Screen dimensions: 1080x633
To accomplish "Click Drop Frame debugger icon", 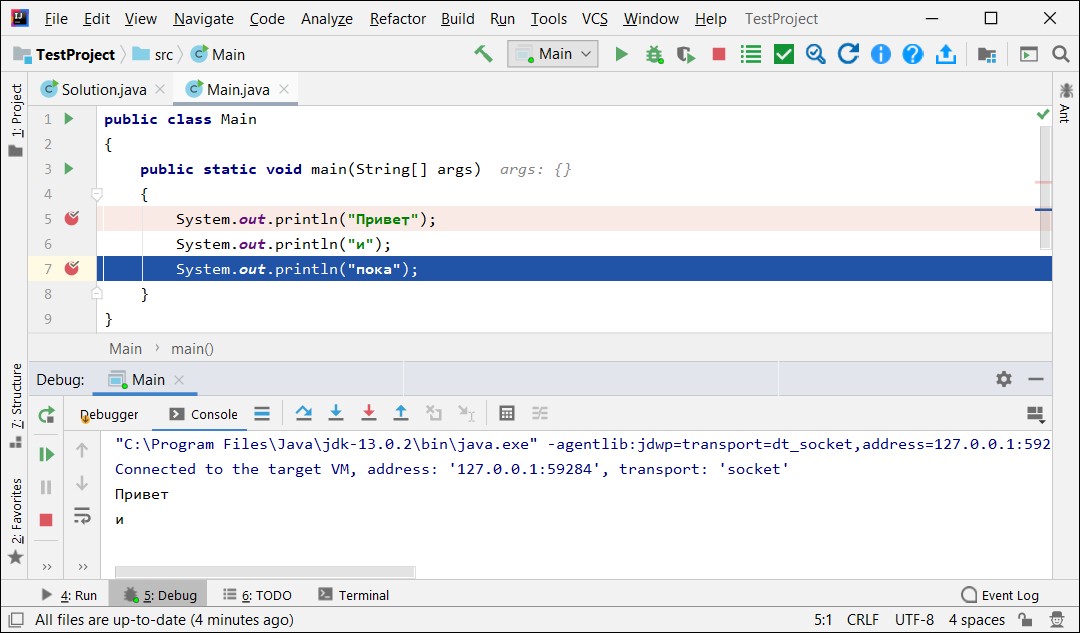I will pos(433,413).
